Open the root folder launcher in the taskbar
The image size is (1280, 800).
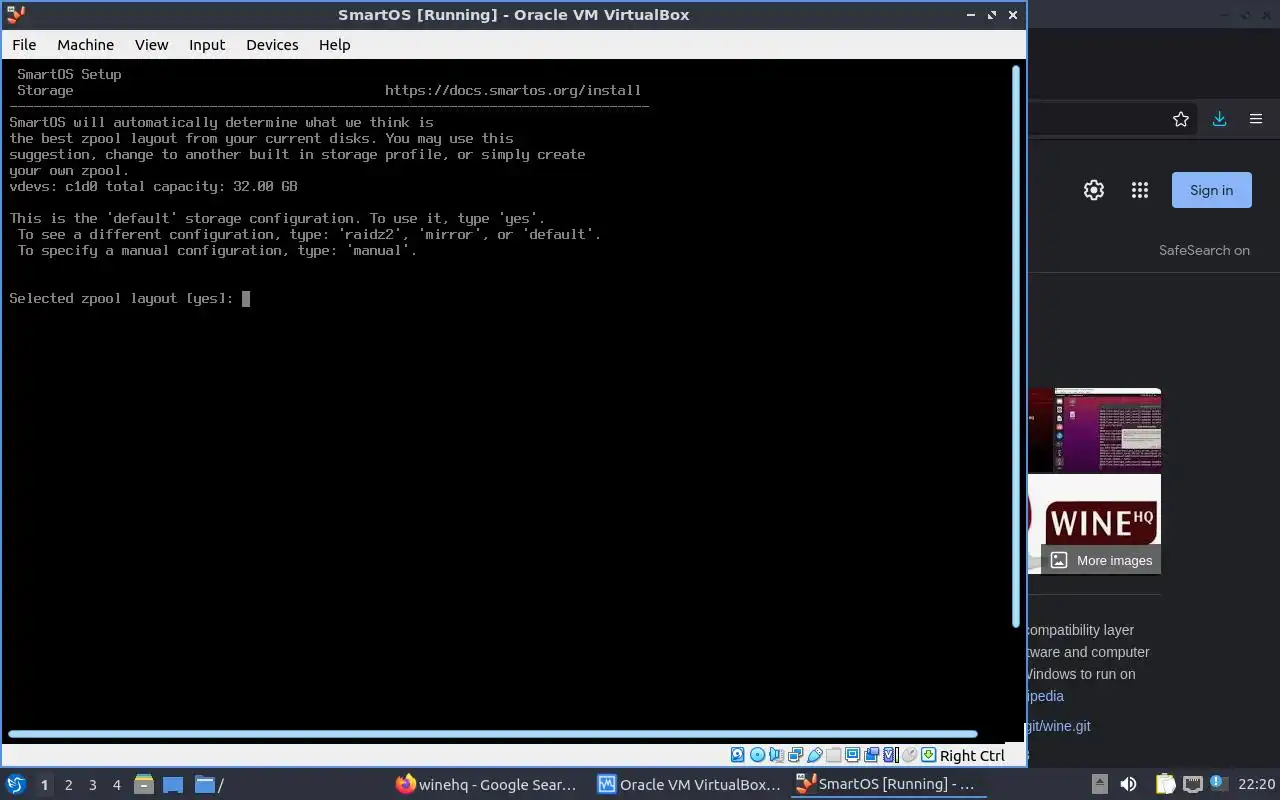208,784
